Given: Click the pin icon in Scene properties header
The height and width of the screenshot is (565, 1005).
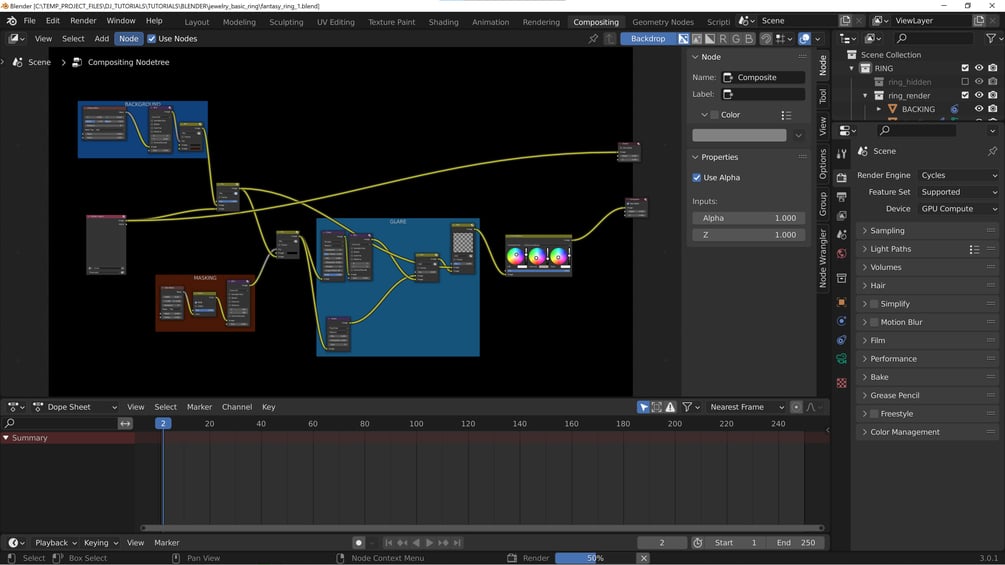Looking at the screenshot, I should (992, 151).
